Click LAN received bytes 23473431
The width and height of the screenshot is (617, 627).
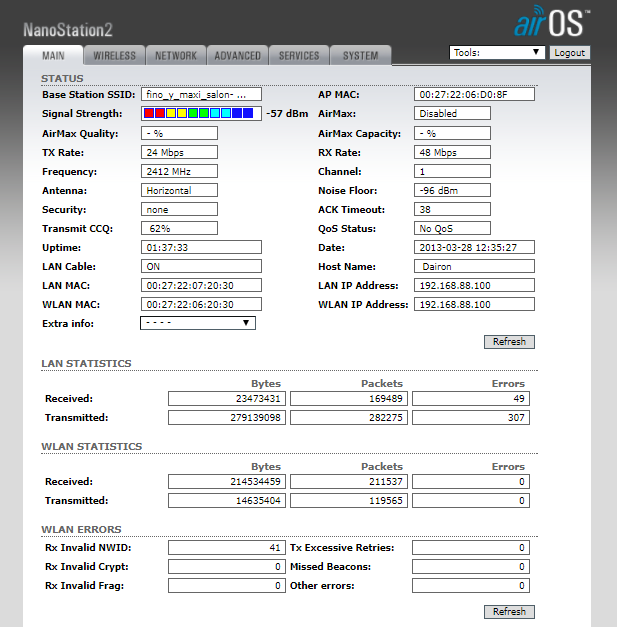[227, 398]
